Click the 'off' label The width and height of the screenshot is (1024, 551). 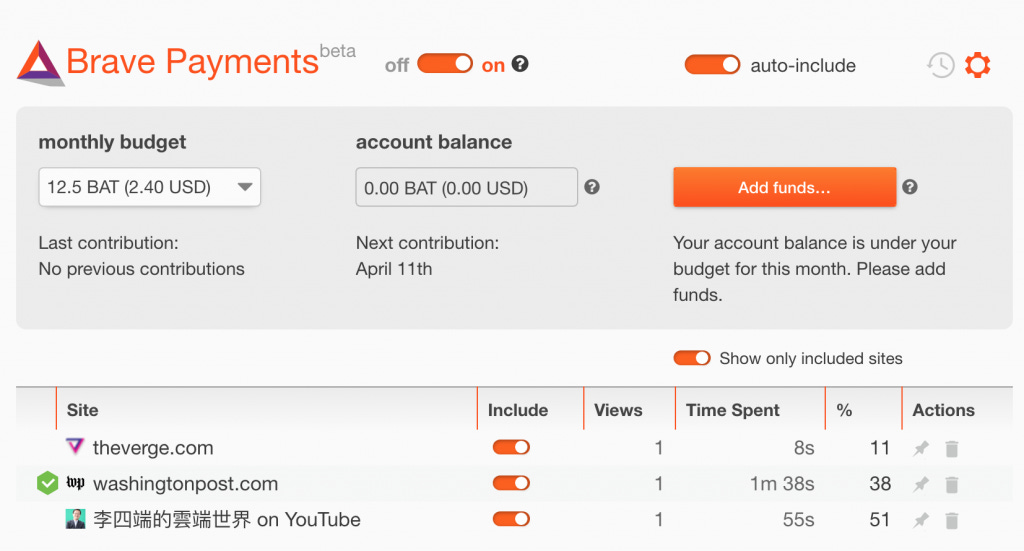pyautogui.click(x=396, y=65)
